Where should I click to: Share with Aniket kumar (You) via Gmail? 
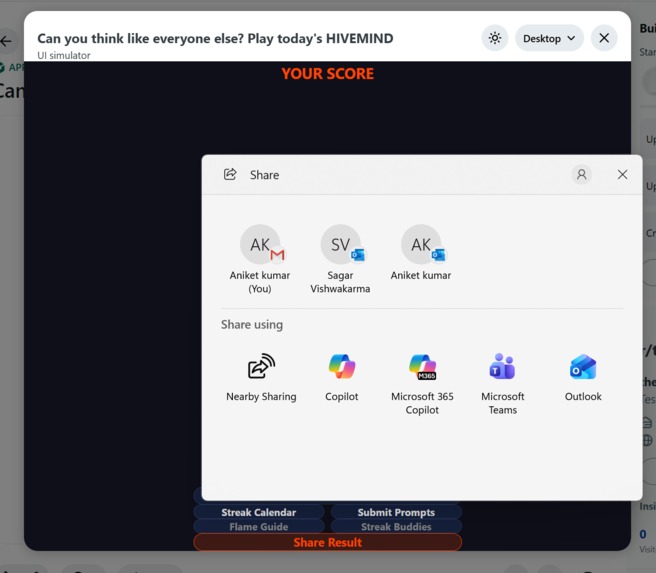coord(260,259)
